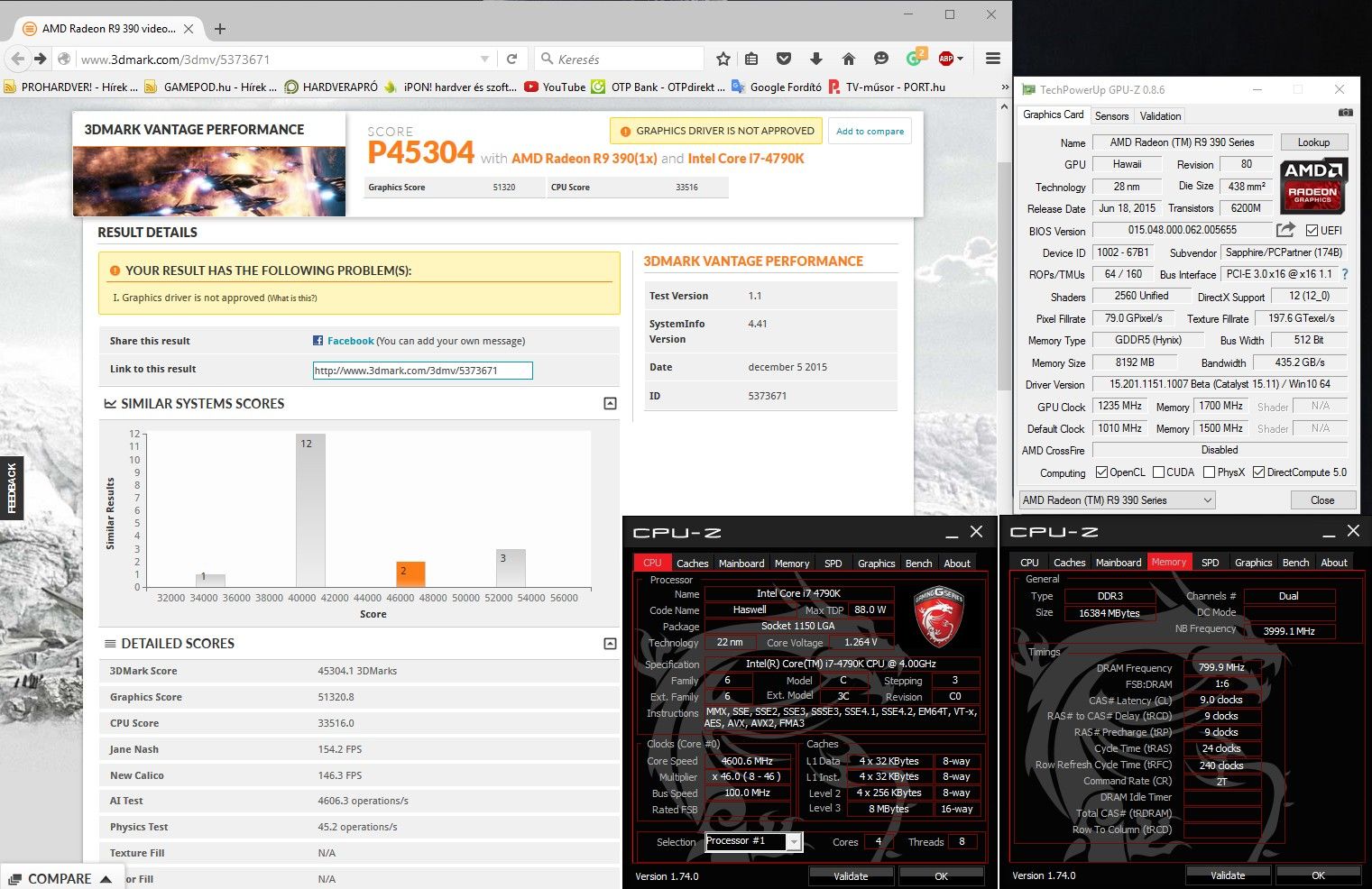The image size is (1372, 889).
Task: Click the Close button in GPU-Z
Action: pos(1322,500)
